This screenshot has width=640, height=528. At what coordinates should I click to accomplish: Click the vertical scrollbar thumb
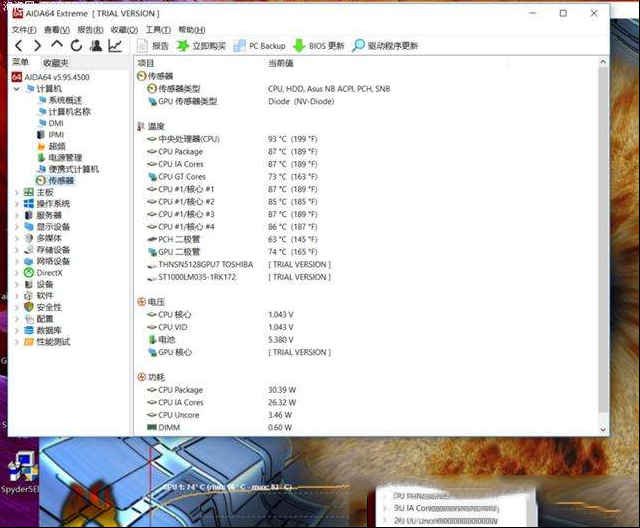click(x=603, y=241)
